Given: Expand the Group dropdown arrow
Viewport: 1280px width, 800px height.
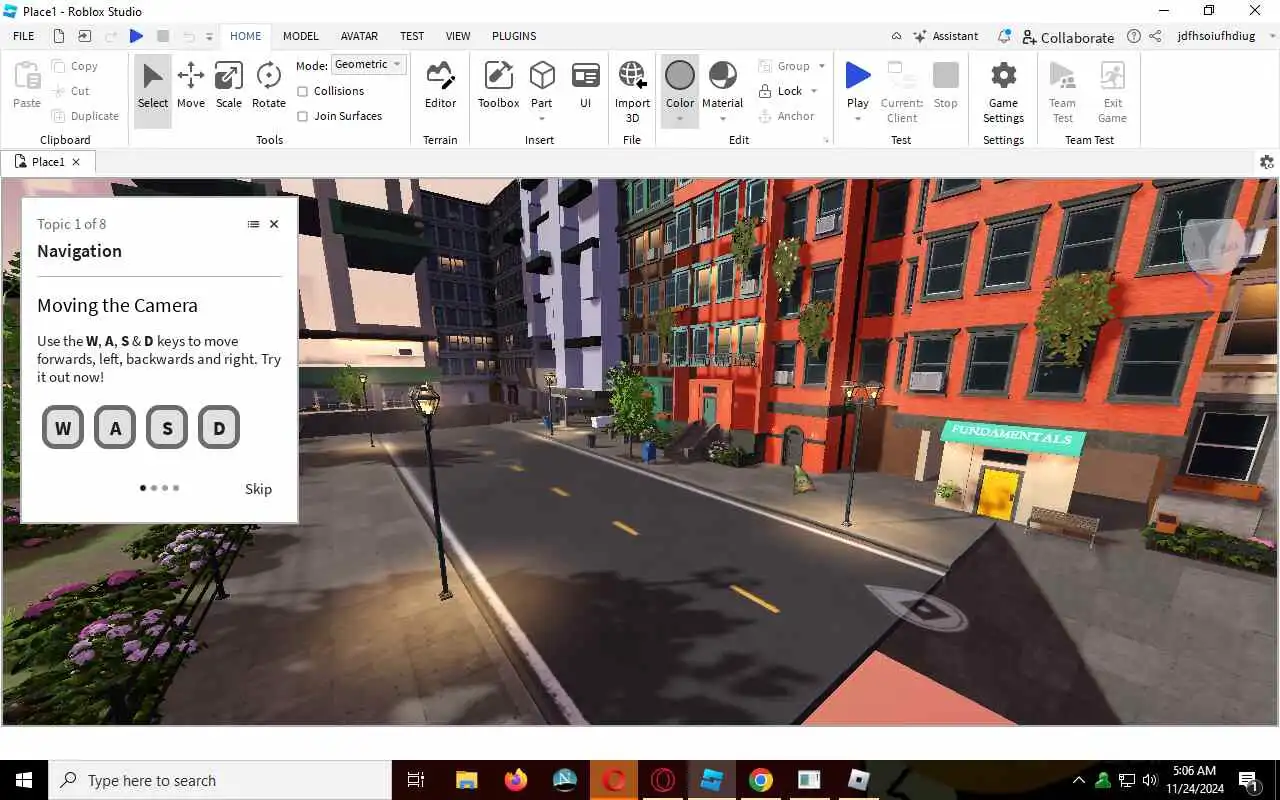Looking at the screenshot, I should 822,66.
